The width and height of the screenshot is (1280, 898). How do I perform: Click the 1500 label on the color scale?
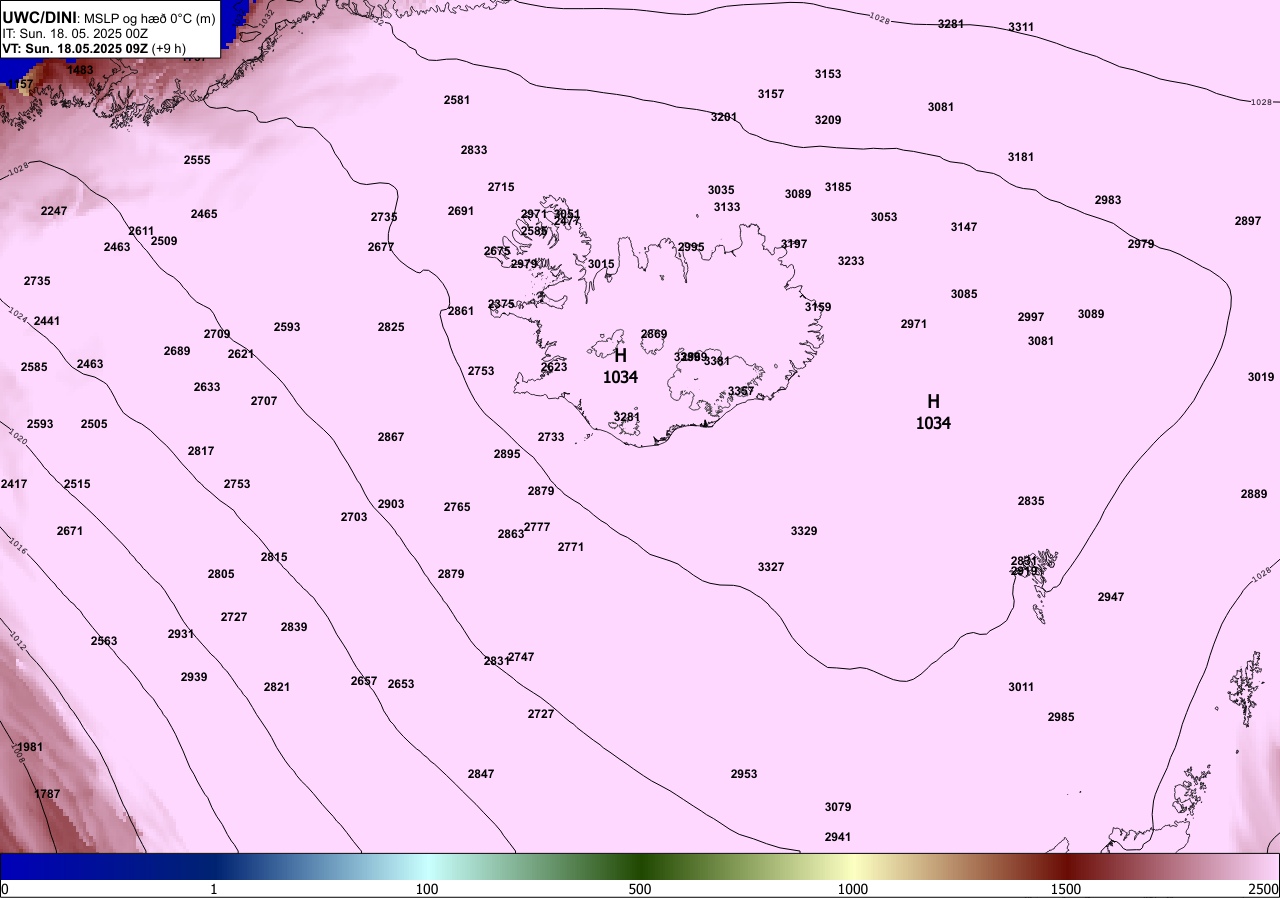point(1066,890)
